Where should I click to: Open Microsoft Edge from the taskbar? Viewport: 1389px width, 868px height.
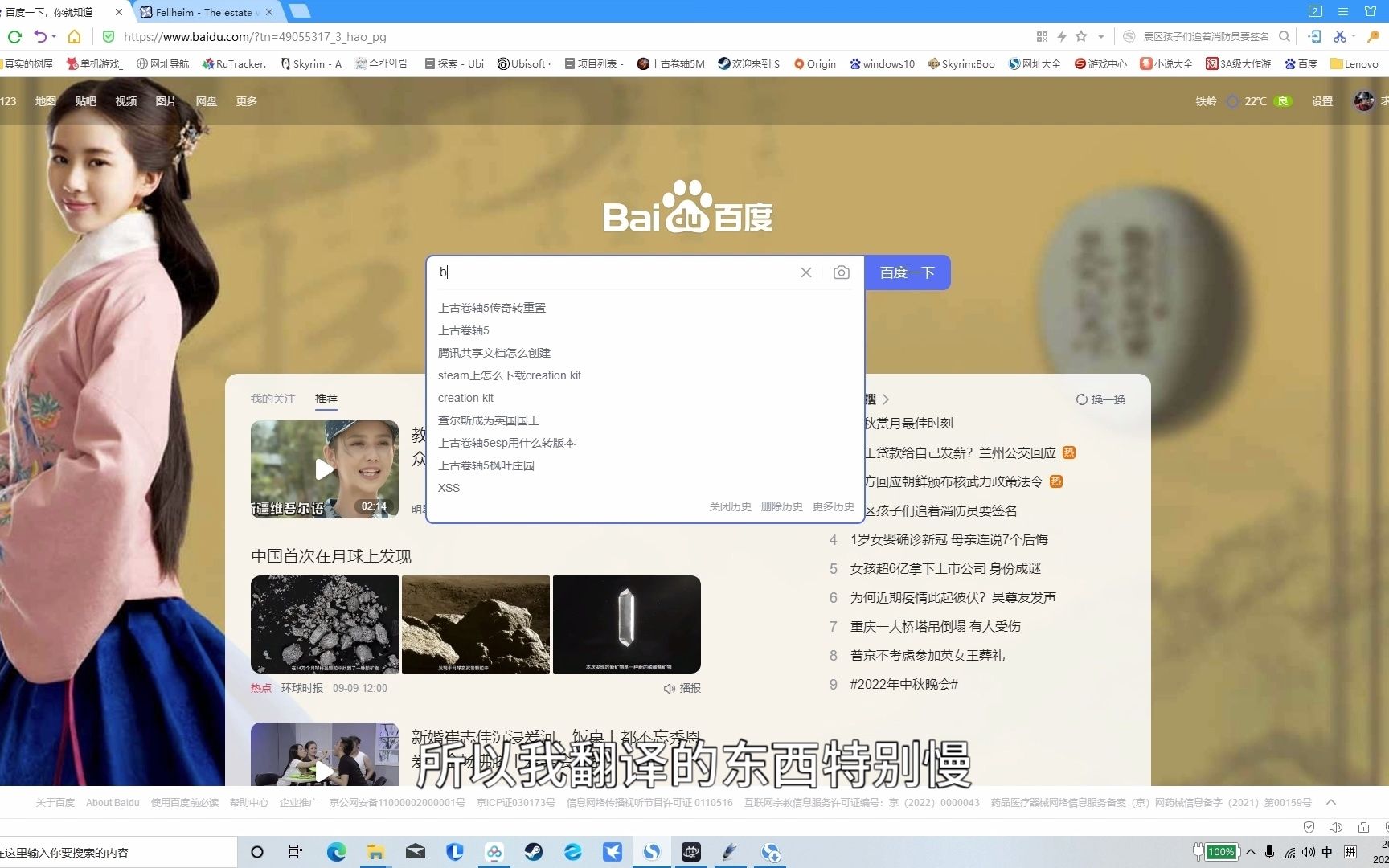336,852
